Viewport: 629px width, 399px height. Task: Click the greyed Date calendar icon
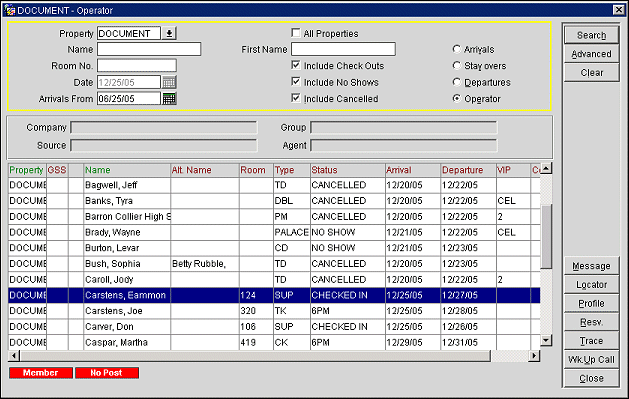click(169, 82)
